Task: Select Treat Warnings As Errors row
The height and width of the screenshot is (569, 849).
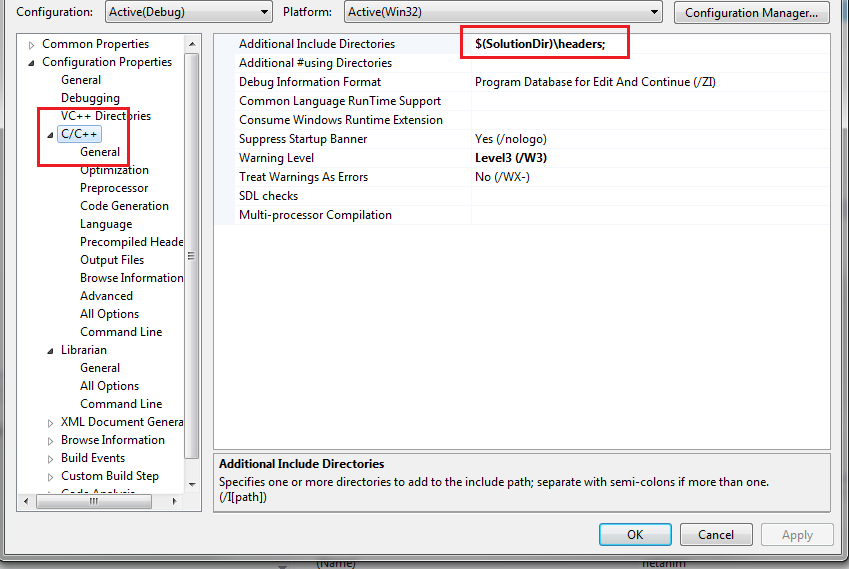Action: point(522,176)
